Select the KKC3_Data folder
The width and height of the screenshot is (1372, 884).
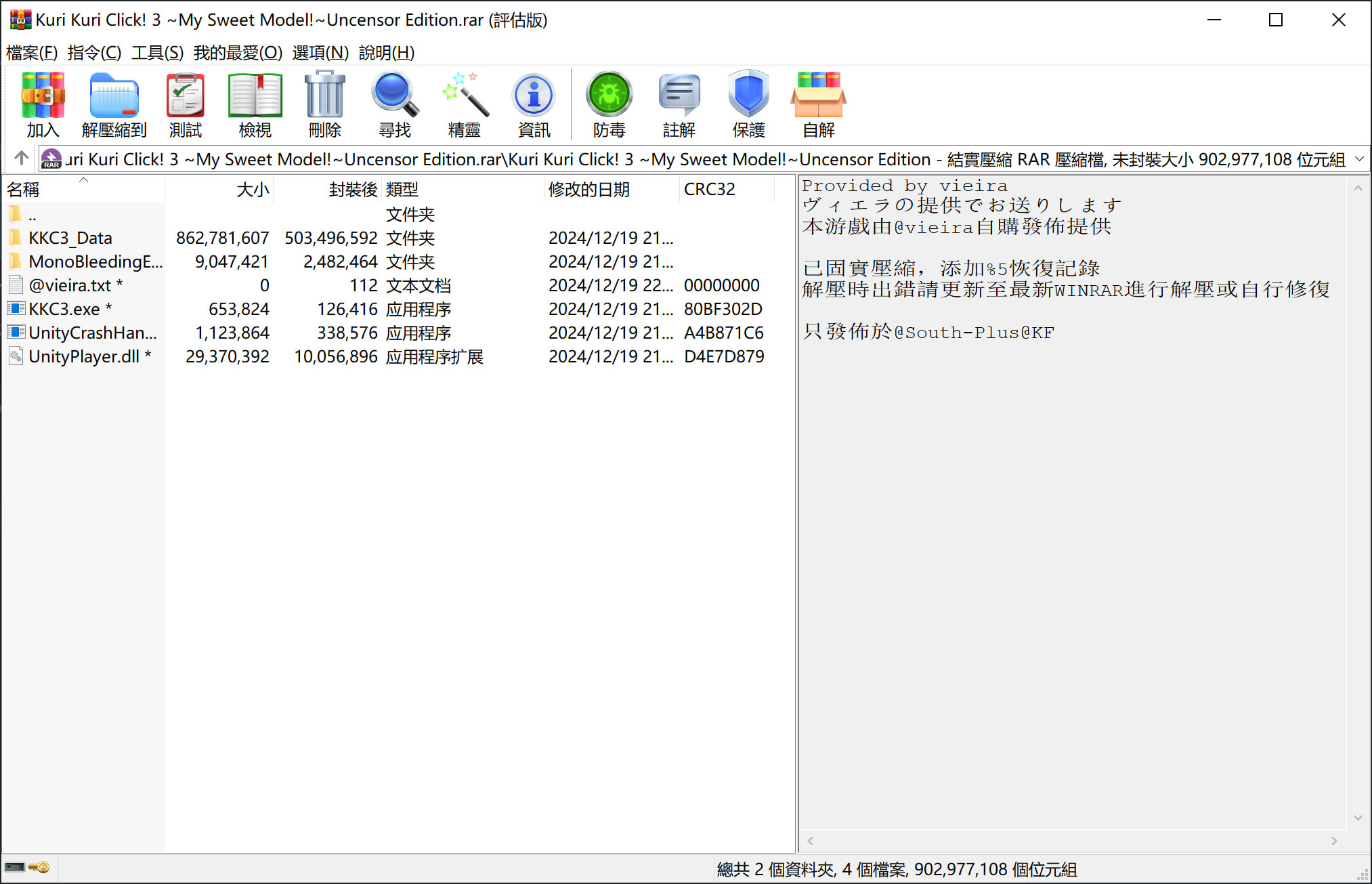[x=70, y=238]
